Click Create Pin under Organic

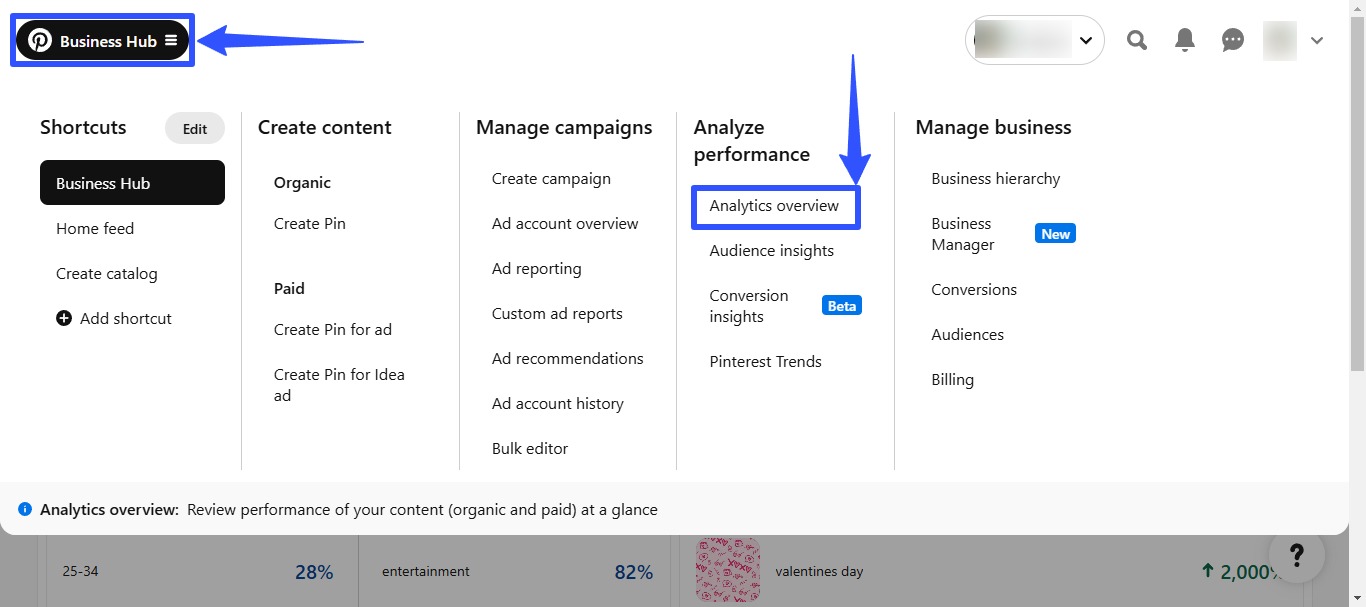click(x=309, y=223)
